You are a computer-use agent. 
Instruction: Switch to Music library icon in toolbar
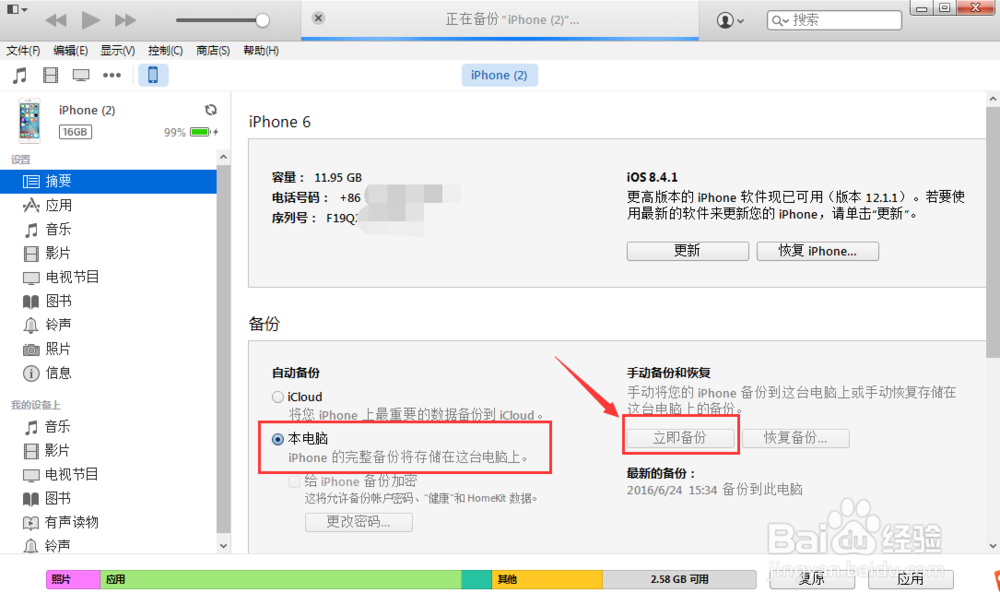[x=20, y=75]
